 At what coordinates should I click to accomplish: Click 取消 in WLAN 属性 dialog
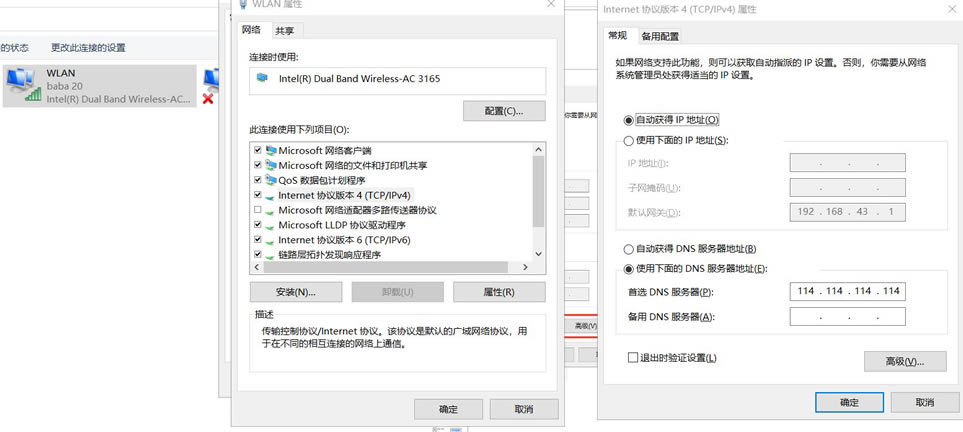click(x=524, y=409)
